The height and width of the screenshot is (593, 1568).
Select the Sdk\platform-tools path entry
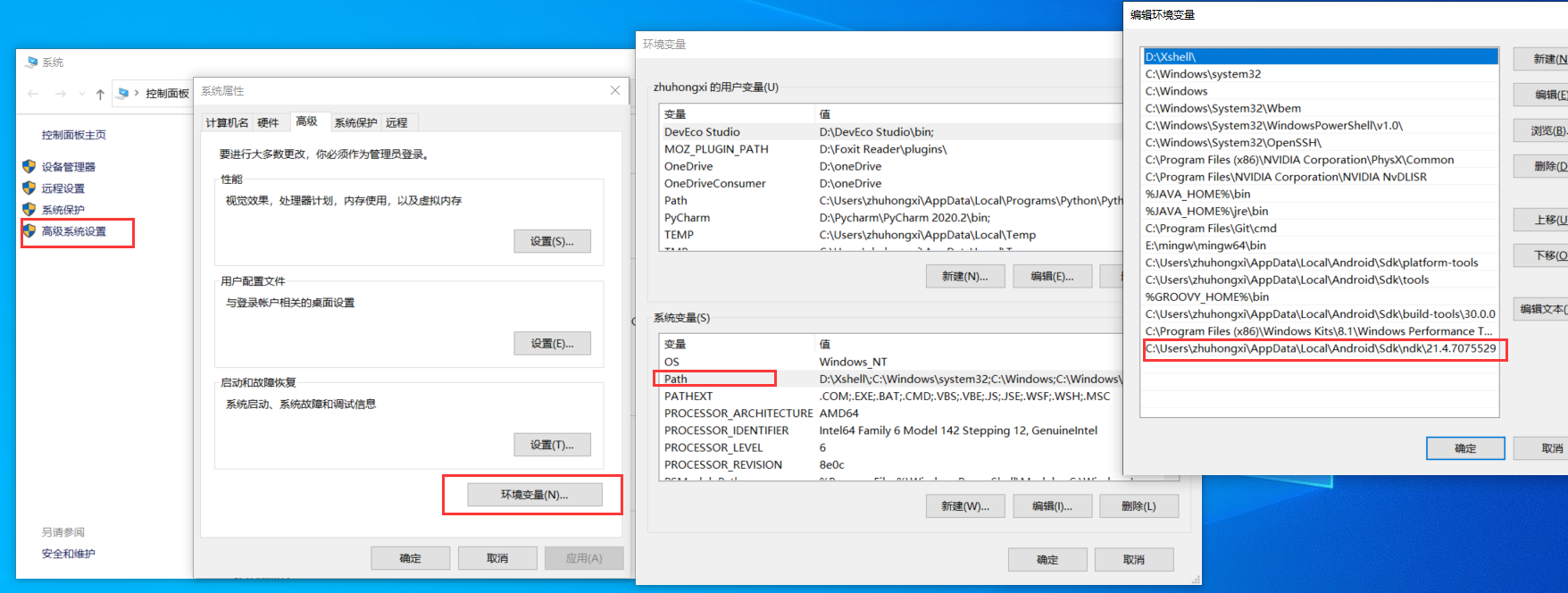pyautogui.click(x=1320, y=263)
